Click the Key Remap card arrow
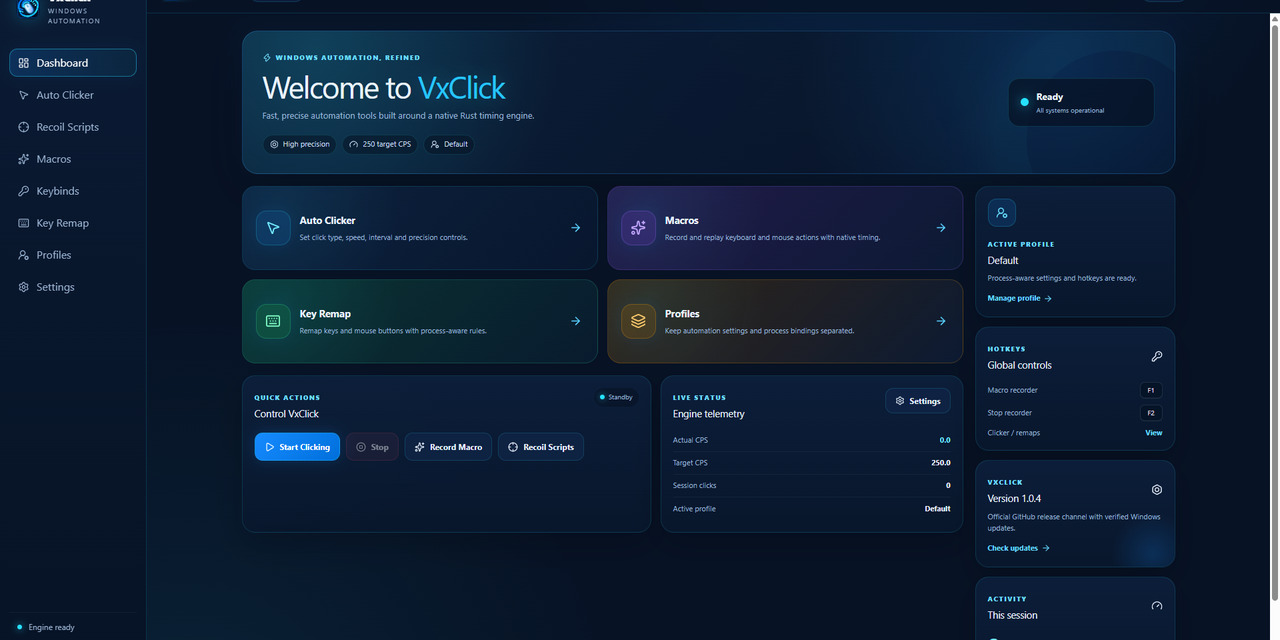This screenshot has width=1280, height=640. coord(576,321)
